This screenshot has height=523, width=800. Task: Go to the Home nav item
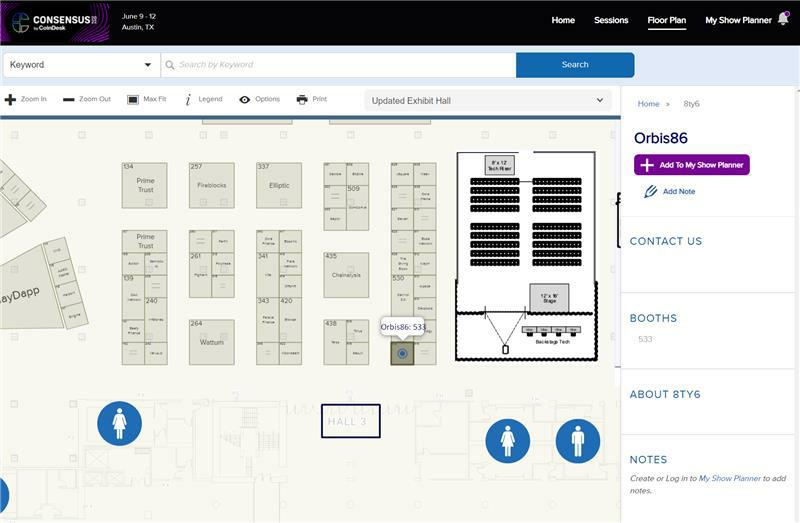point(563,20)
